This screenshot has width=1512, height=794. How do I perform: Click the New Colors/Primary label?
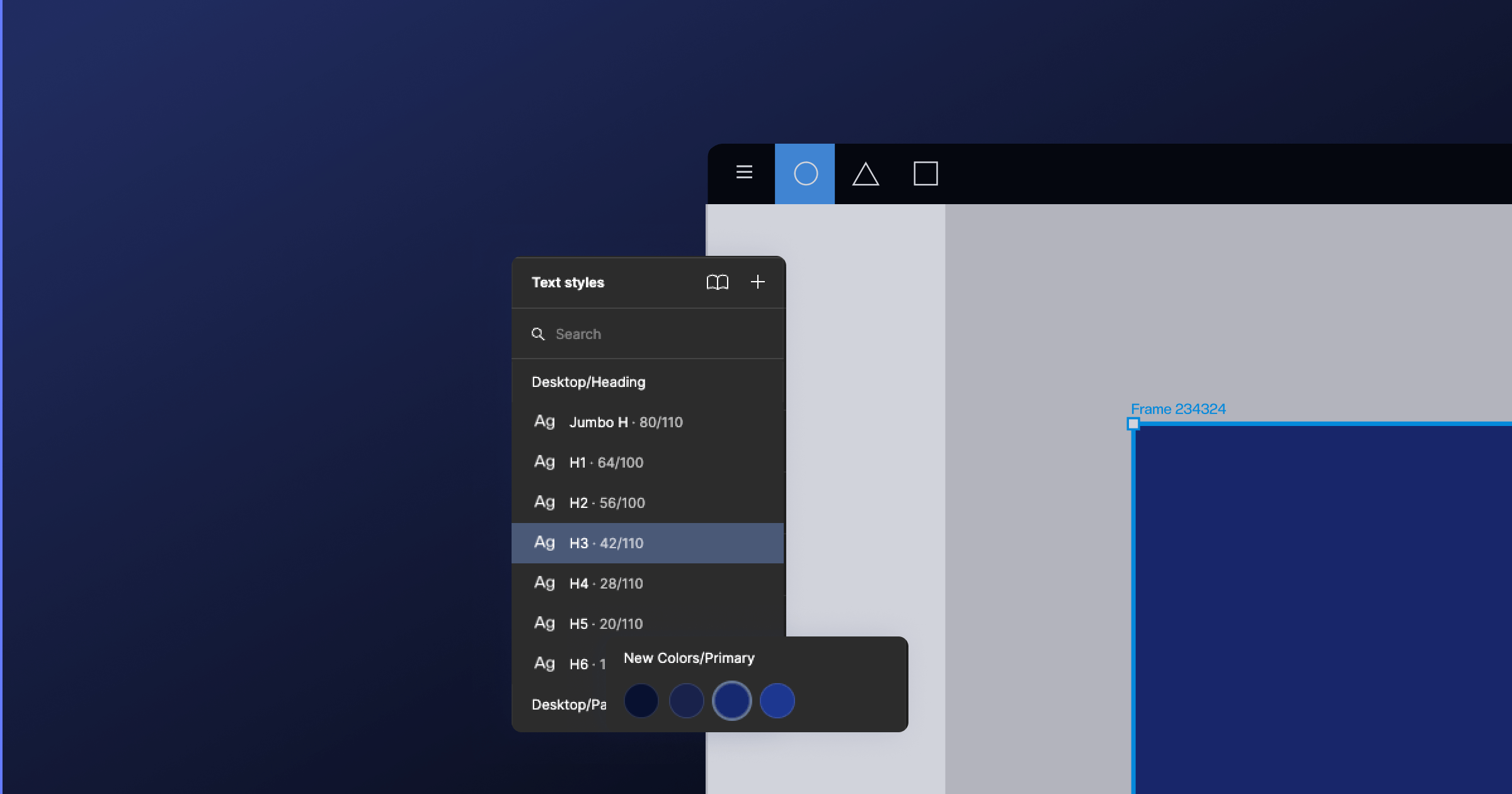[689, 658]
